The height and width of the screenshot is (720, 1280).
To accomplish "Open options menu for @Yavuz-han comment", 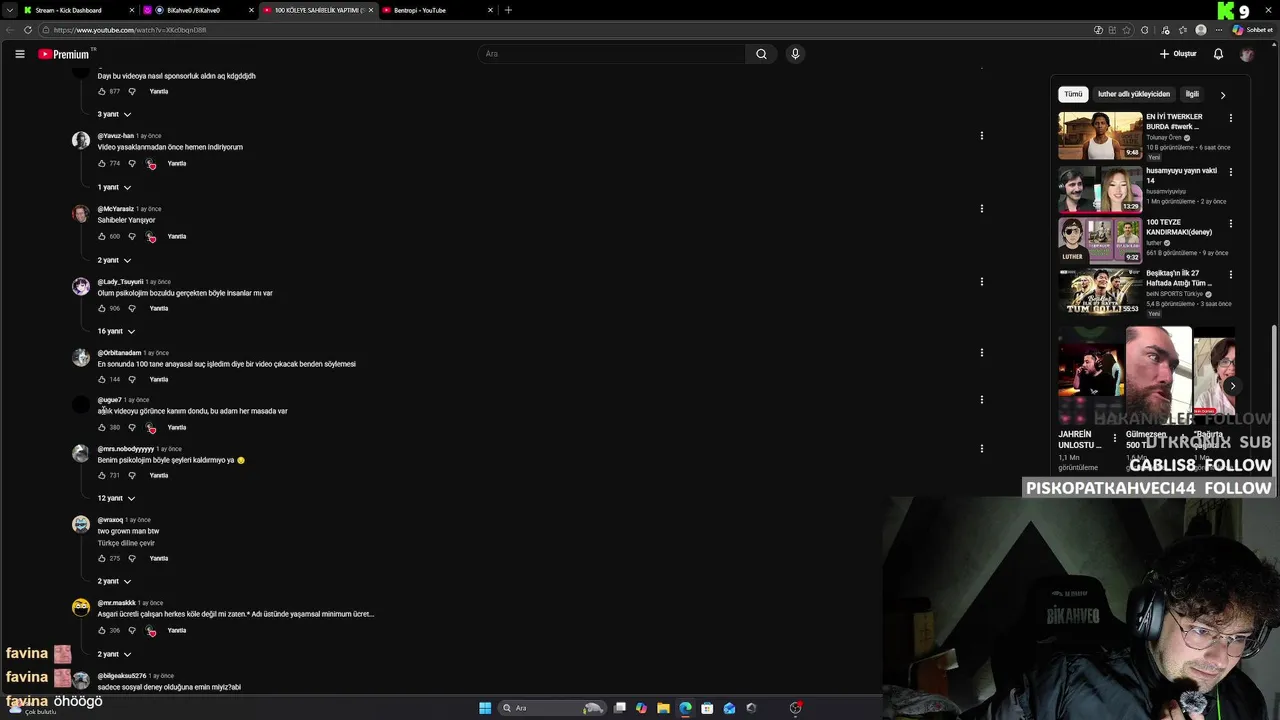I will click(981, 136).
